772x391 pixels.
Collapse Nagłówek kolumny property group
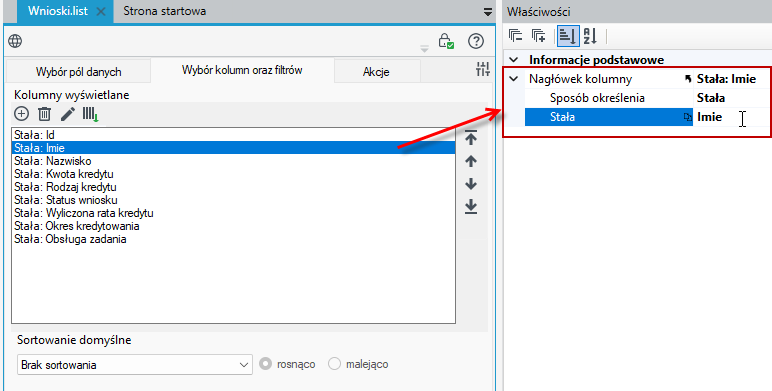(x=514, y=79)
